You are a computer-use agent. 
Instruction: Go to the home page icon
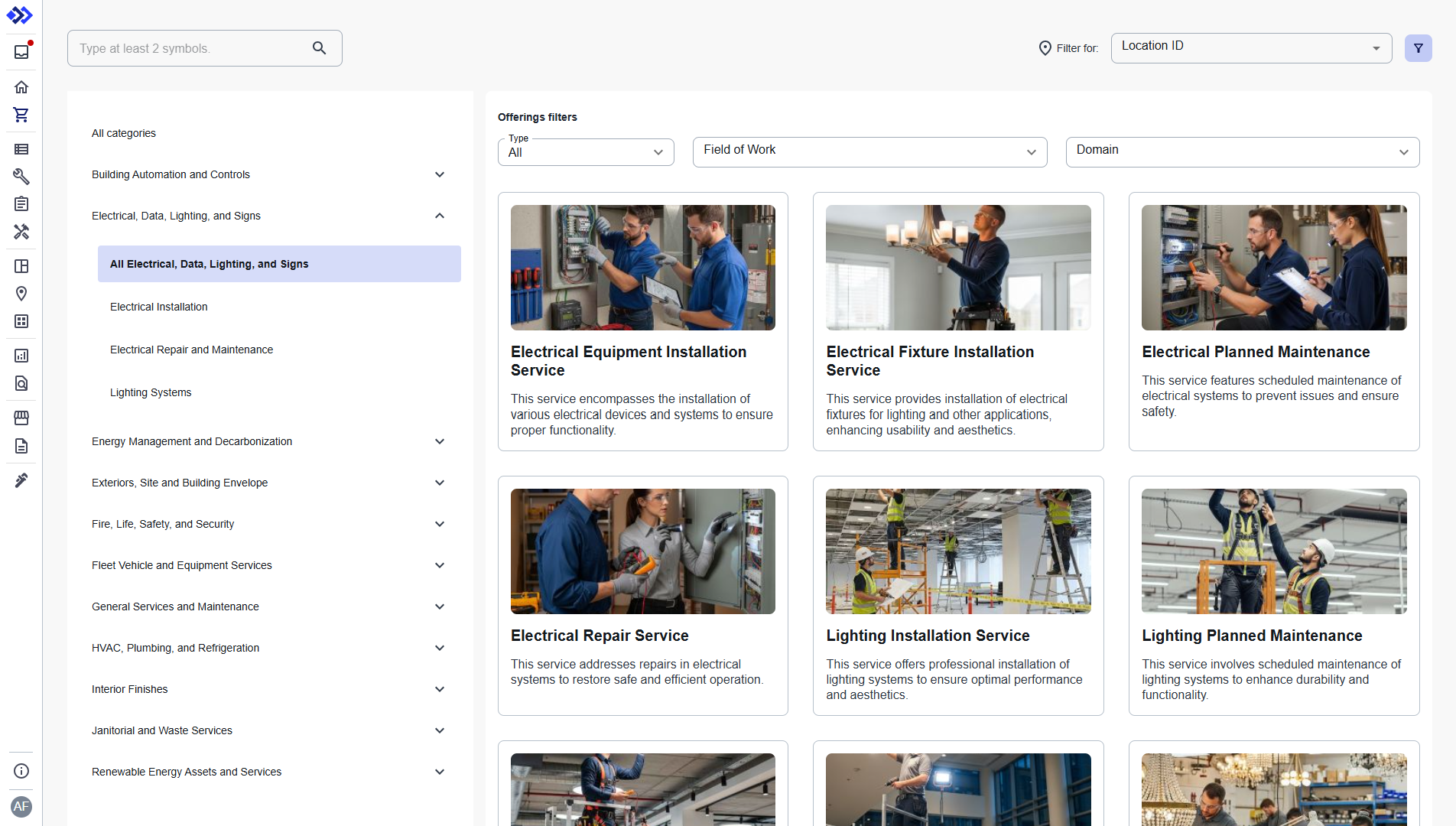21,87
